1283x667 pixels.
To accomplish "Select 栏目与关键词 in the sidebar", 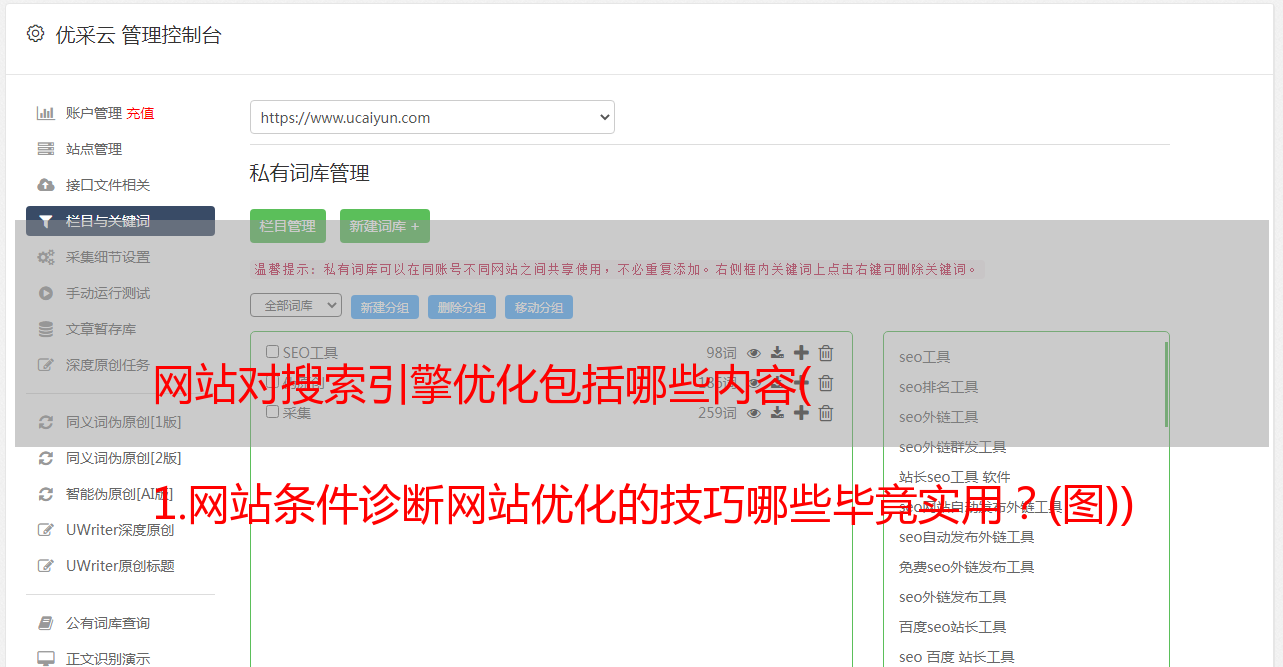I will coord(120,221).
